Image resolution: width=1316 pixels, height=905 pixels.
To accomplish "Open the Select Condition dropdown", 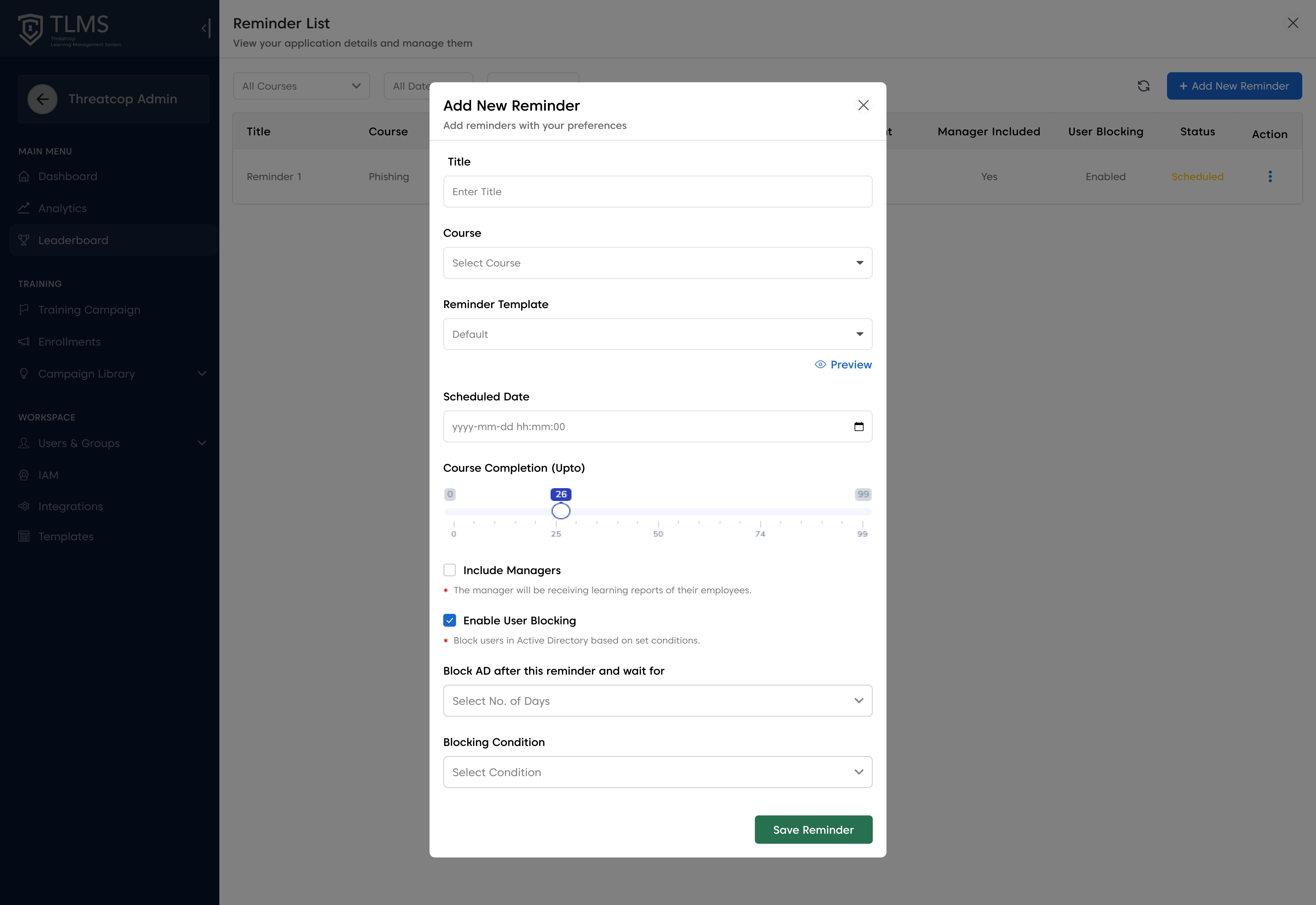I will (x=658, y=772).
